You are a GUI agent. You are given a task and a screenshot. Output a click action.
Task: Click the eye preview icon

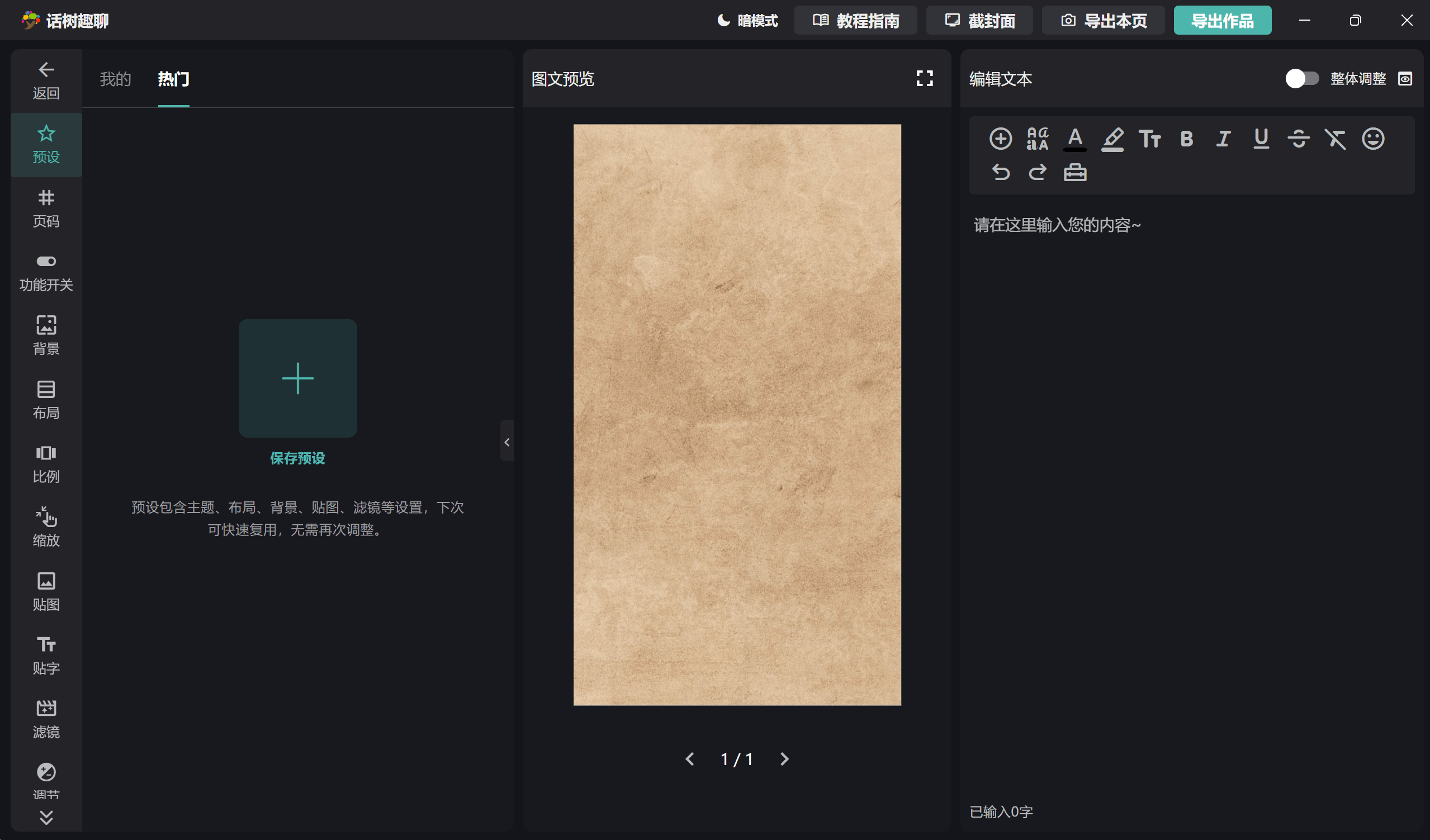coord(1405,78)
